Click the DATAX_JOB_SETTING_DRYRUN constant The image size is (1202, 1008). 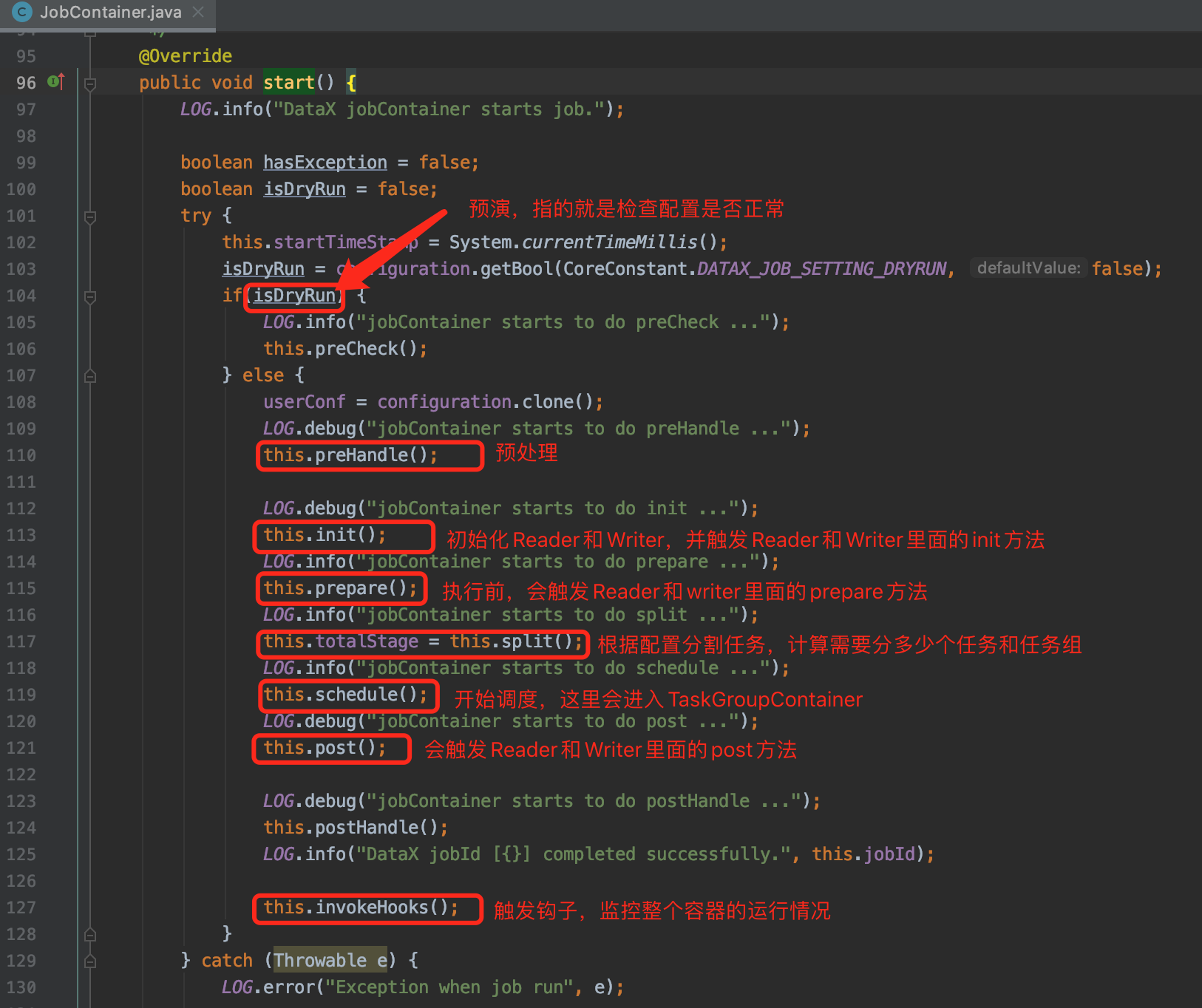click(x=822, y=269)
